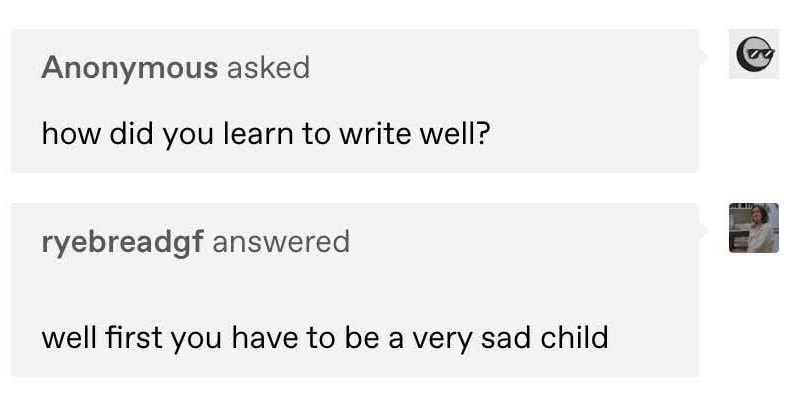Screen dimensions: 788x413
Task: Click the question mark ending the ask
Action: click(x=482, y=134)
